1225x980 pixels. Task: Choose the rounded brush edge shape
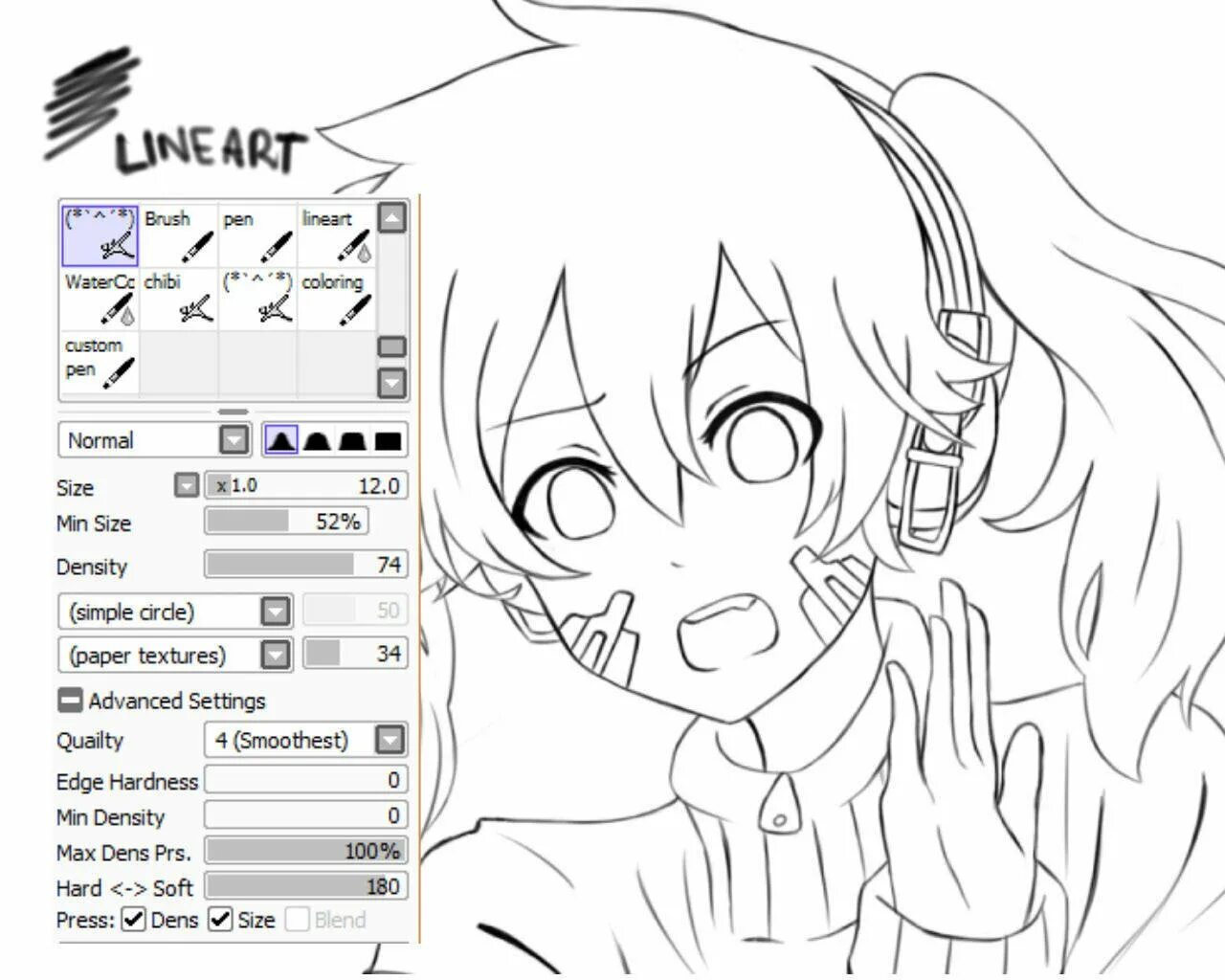pos(317,440)
